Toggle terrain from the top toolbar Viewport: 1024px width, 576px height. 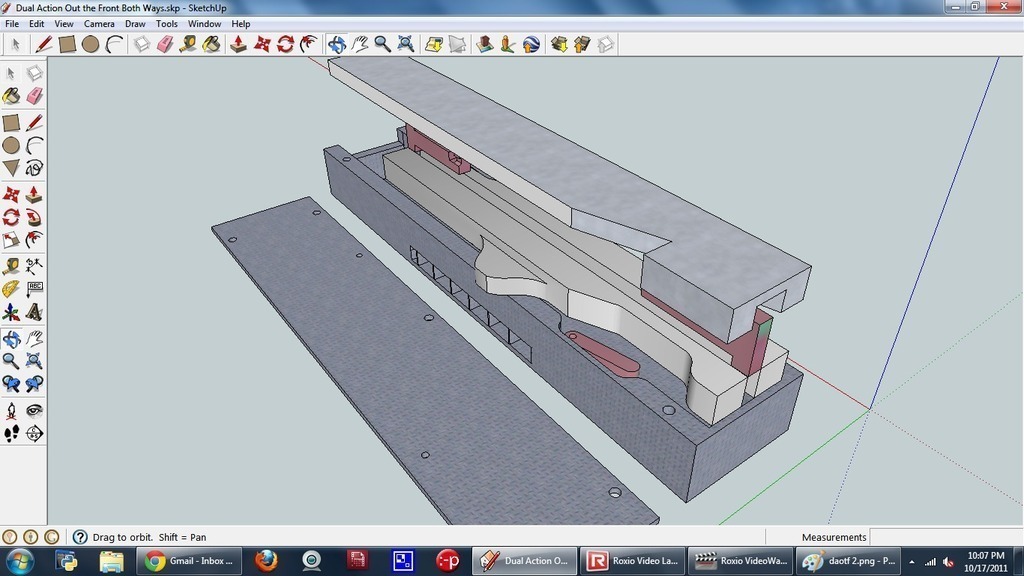tap(458, 44)
